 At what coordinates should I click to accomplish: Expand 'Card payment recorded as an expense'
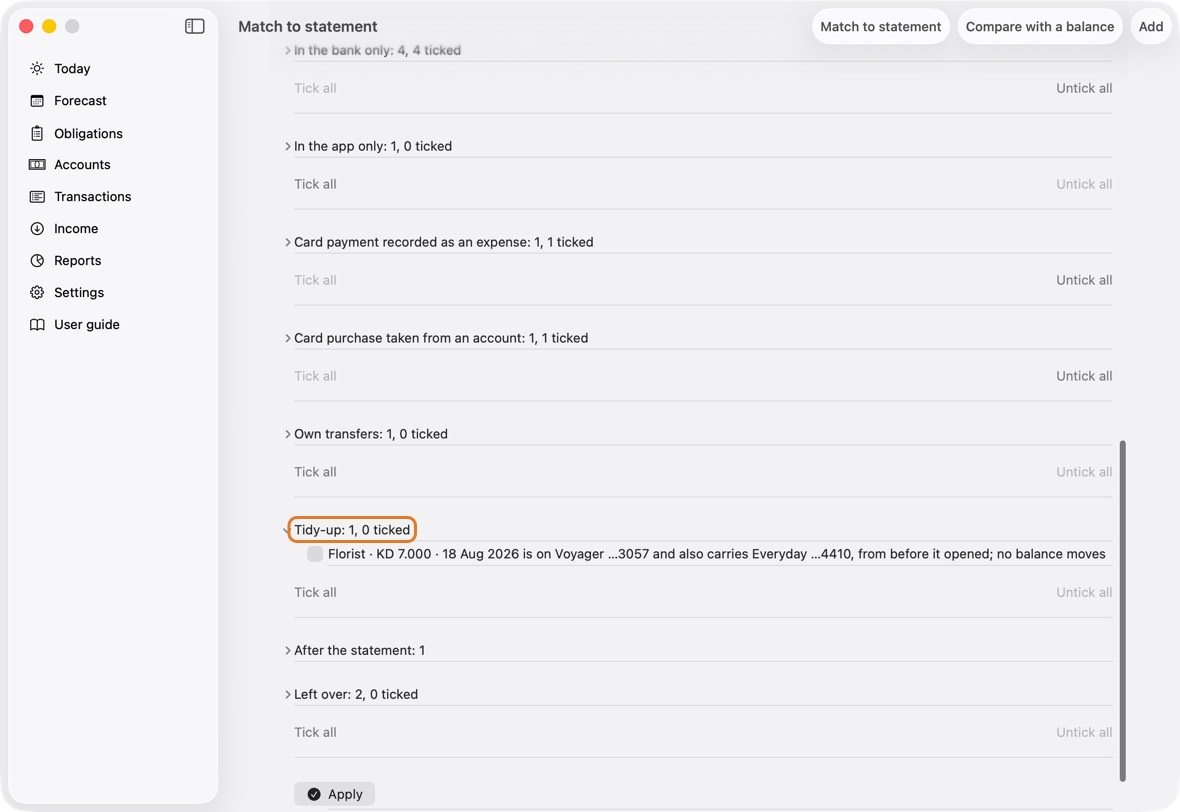click(287, 242)
